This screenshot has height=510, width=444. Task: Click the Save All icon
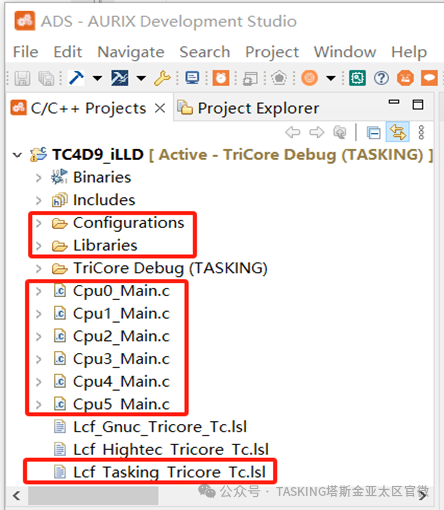coord(46,79)
